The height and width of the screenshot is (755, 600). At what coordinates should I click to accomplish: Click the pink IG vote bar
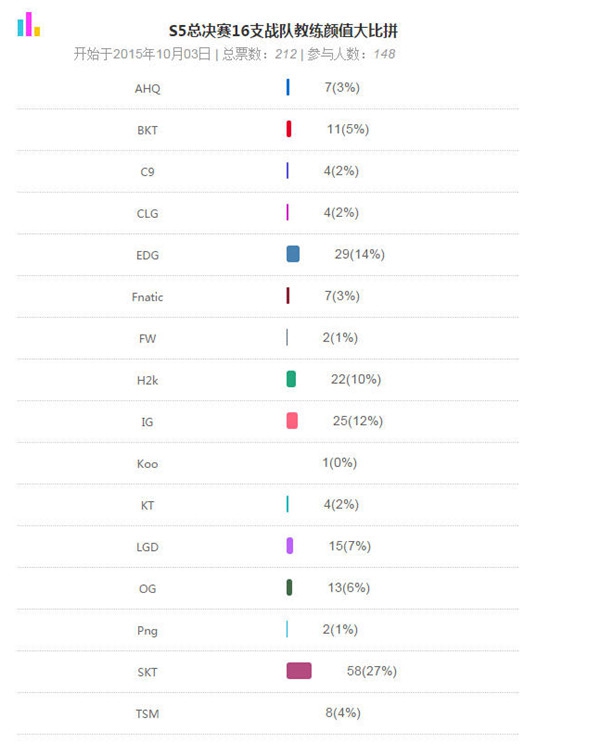[292, 420]
